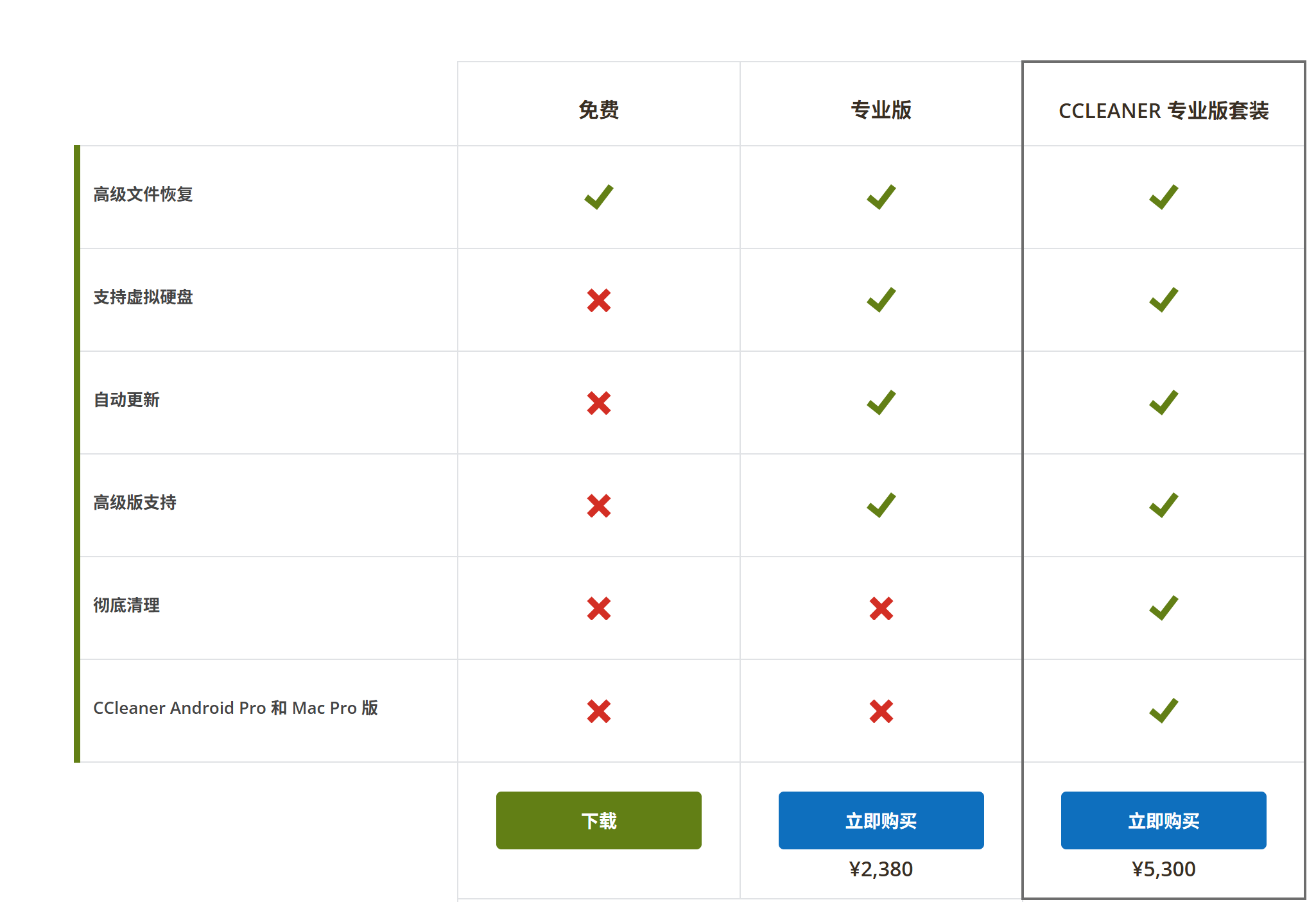Click 专业版套装 checkmark for Android Pro row
Viewport: 1316px width, 902px height.
coord(1163,711)
